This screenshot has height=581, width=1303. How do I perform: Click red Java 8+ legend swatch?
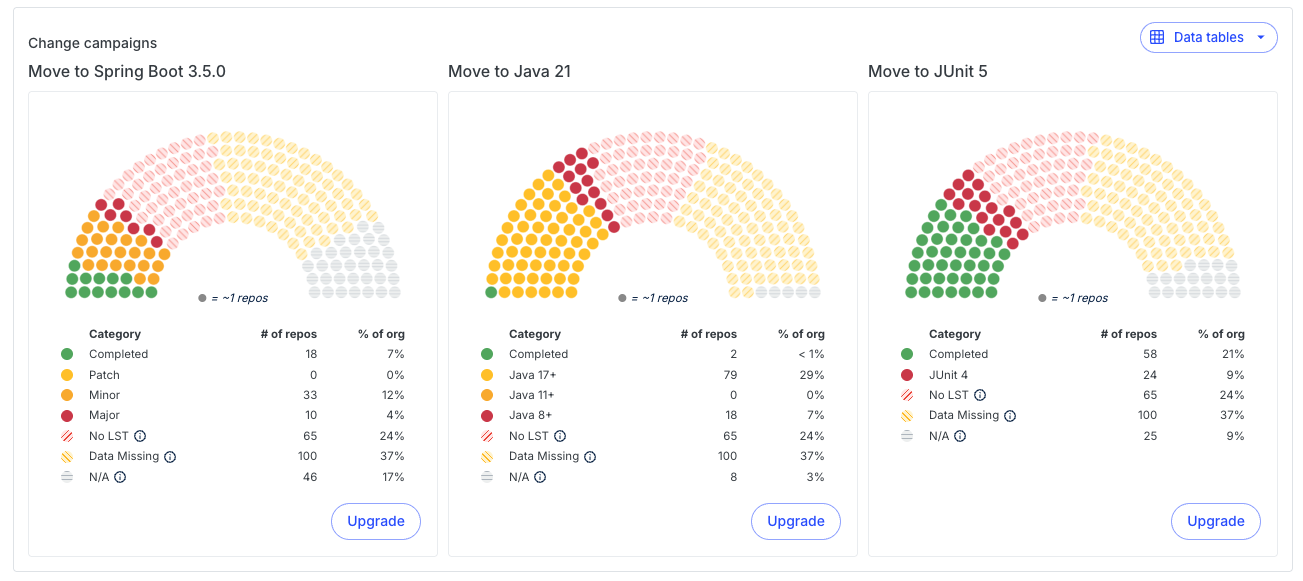487,415
